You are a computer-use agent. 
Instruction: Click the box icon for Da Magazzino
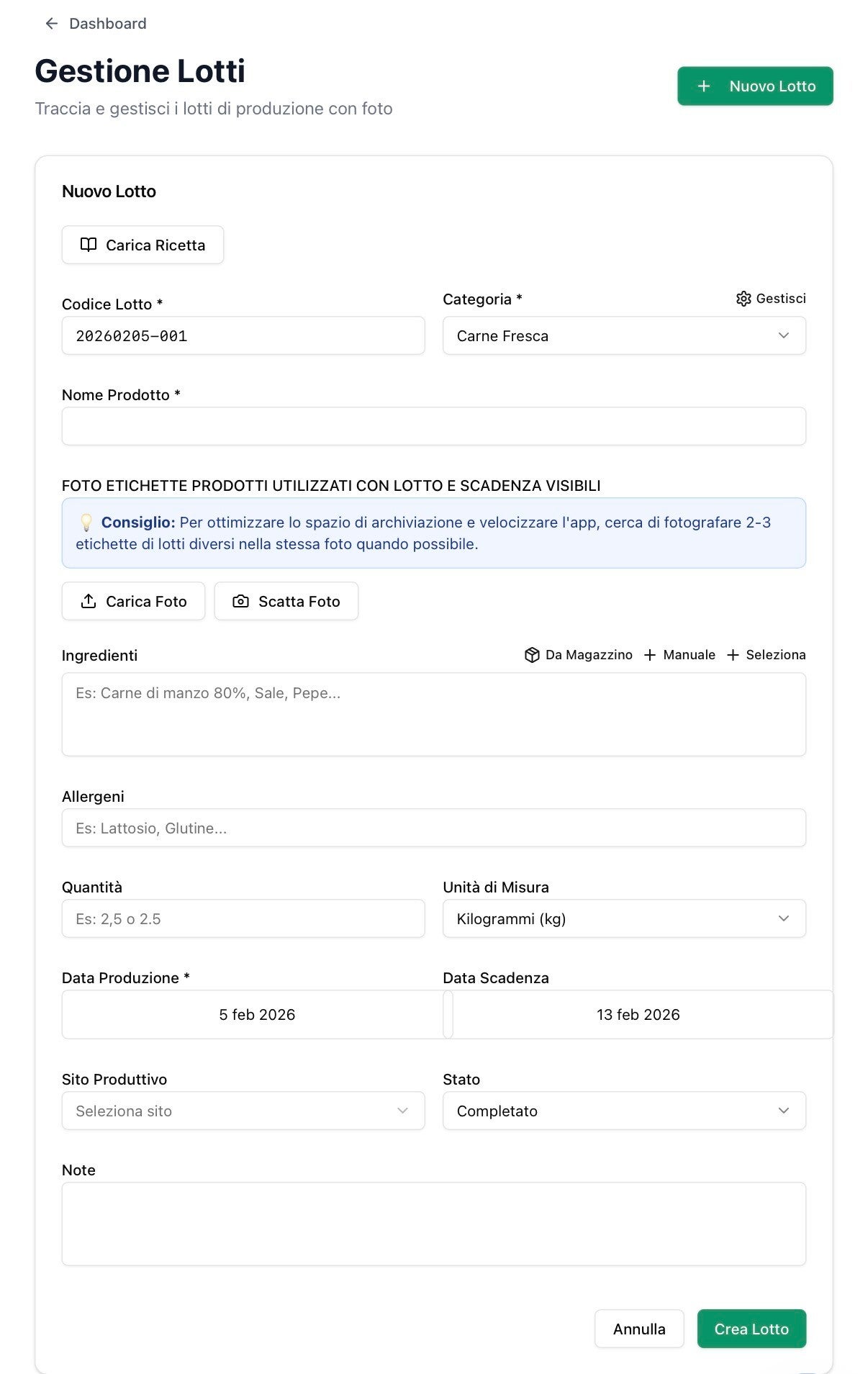(x=532, y=655)
